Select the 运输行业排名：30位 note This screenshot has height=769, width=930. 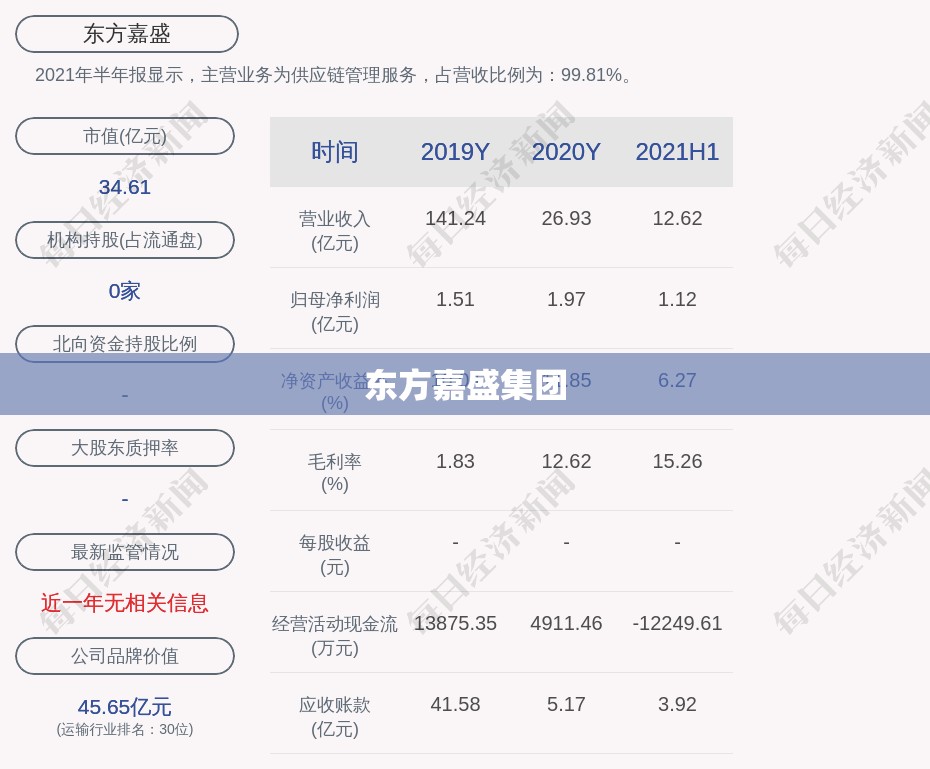point(125,729)
